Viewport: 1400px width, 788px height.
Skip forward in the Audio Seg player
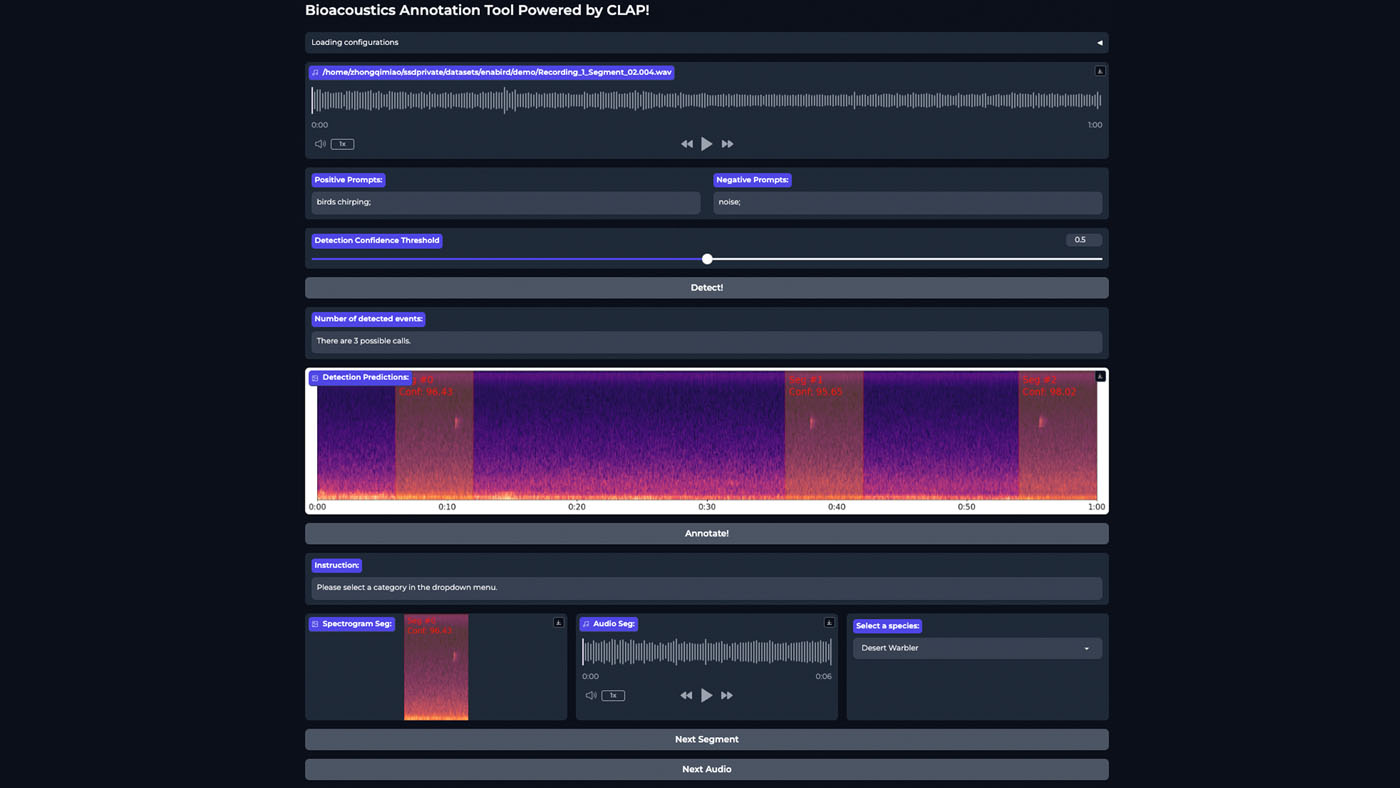pyautogui.click(x=727, y=694)
